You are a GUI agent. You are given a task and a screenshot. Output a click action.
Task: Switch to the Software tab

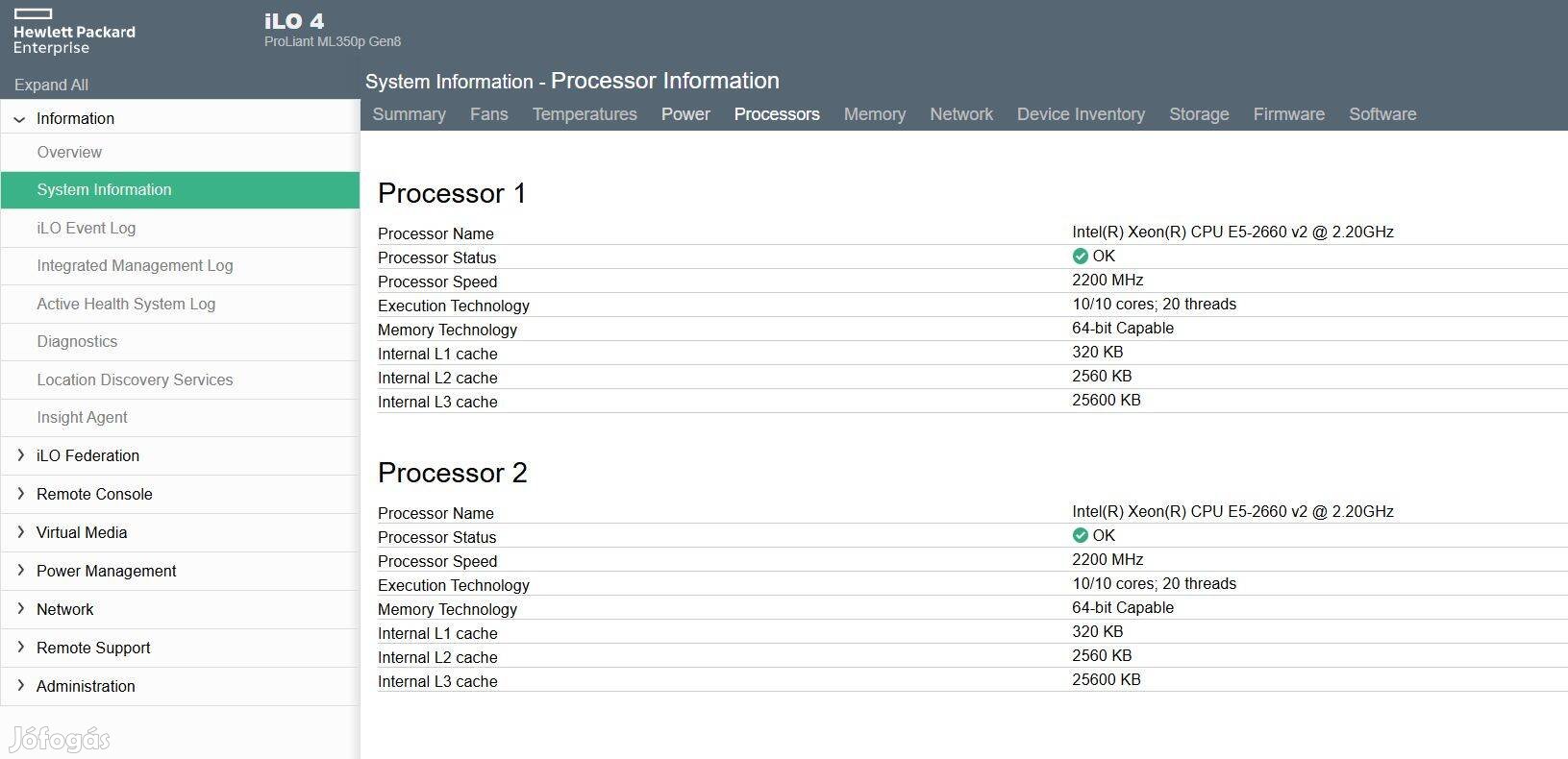1382,113
